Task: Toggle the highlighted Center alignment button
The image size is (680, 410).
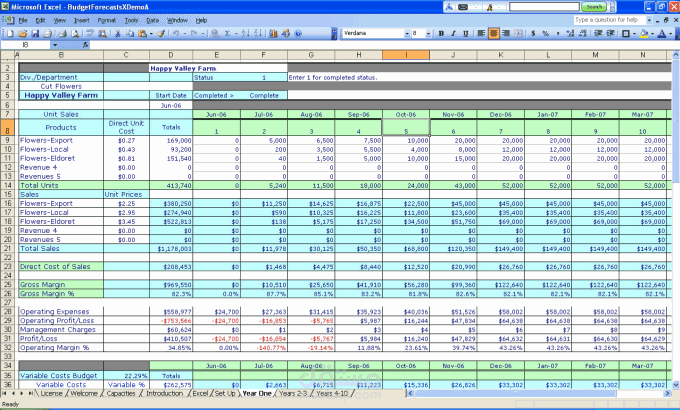Action: click(494, 33)
